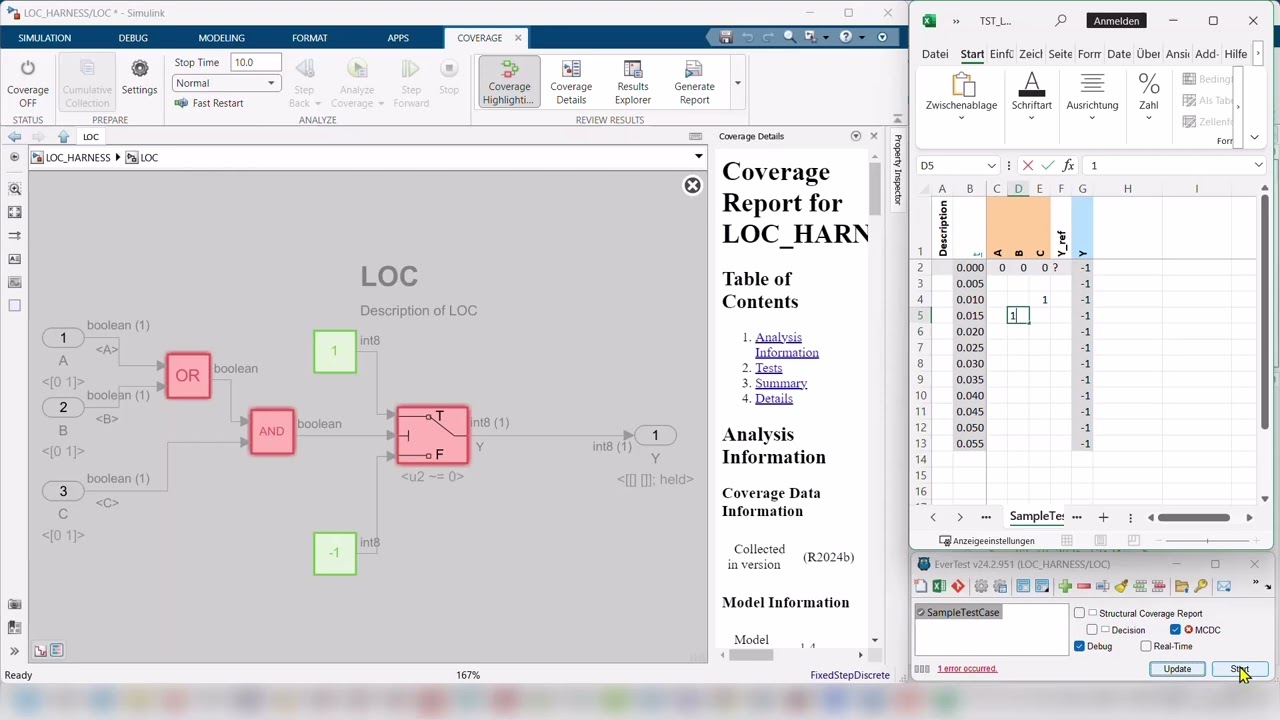Switch to the MODELING tab
The image size is (1280, 720).
click(x=221, y=38)
